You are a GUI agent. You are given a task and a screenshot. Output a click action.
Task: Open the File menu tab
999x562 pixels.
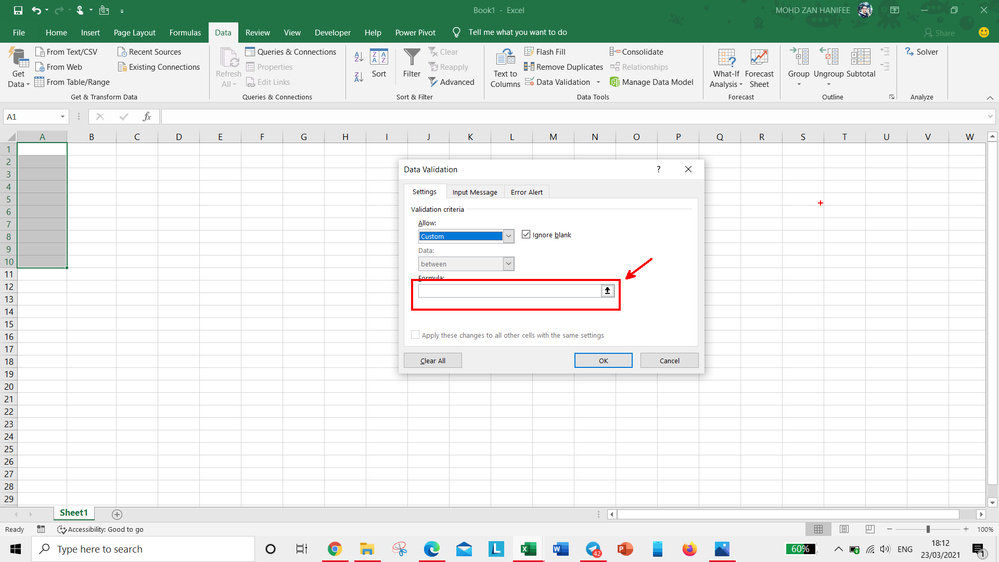pos(19,32)
